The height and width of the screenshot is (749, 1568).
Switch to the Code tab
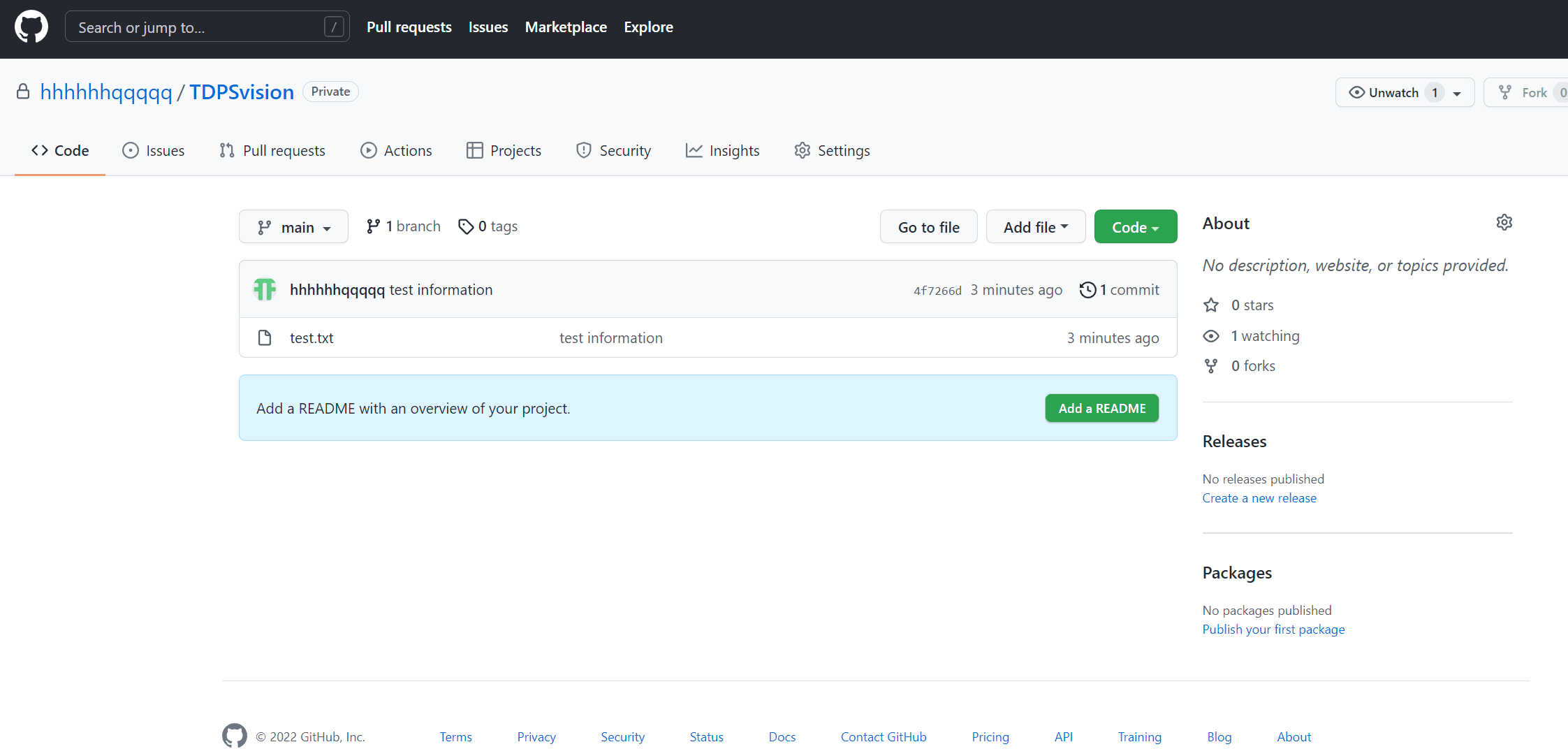[60, 151]
